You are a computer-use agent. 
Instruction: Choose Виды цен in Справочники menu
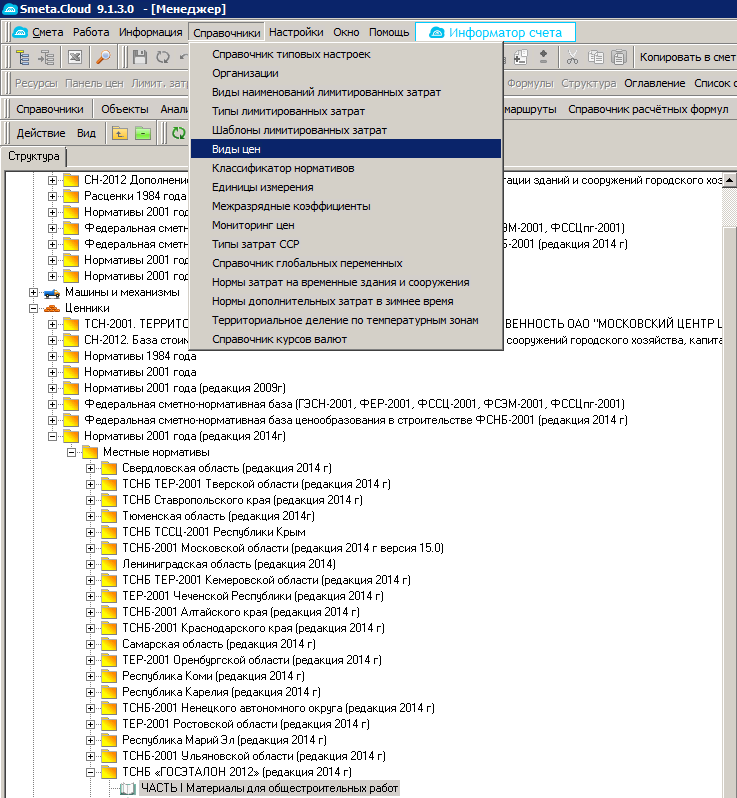(x=346, y=149)
